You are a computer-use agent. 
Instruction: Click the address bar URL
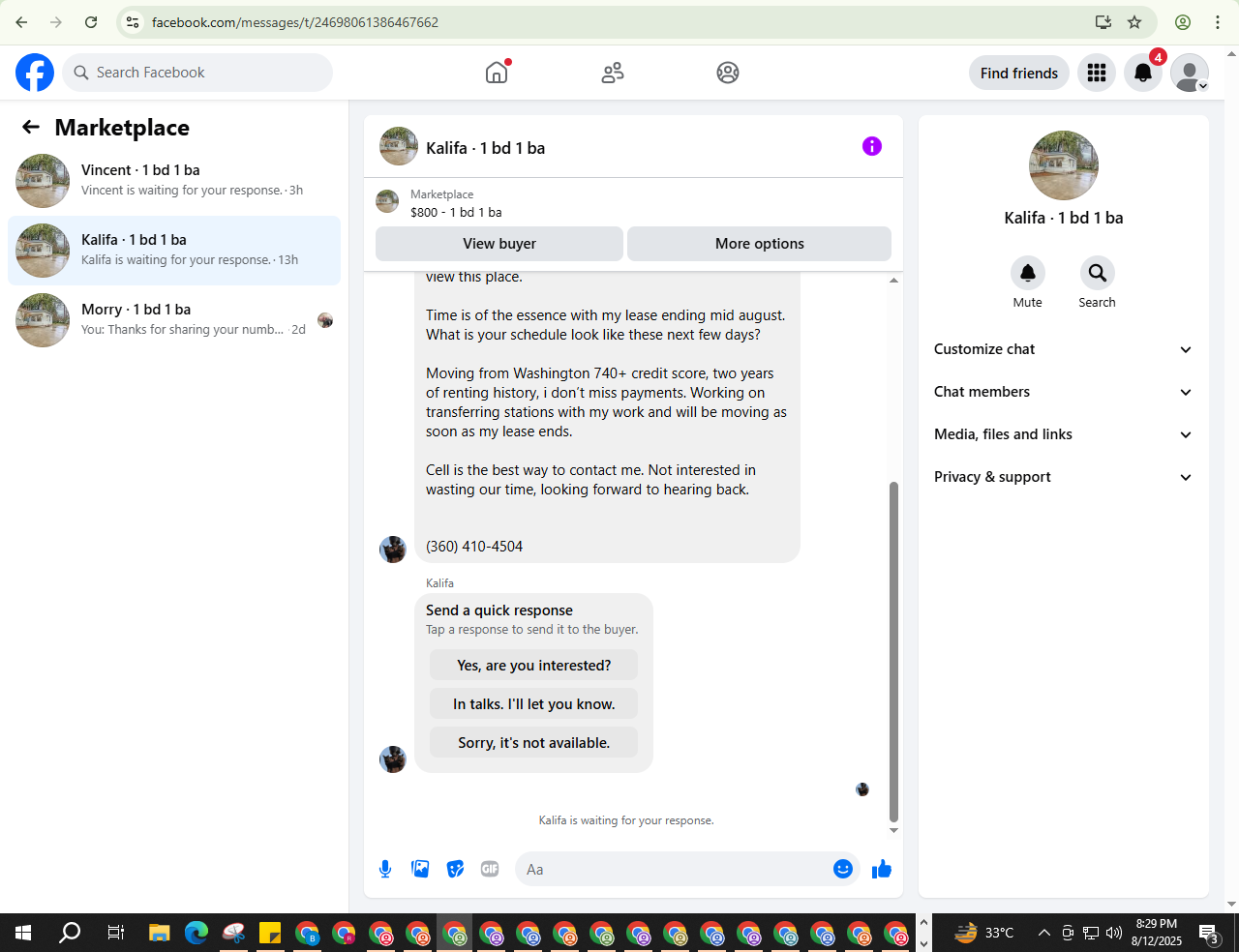(295, 22)
